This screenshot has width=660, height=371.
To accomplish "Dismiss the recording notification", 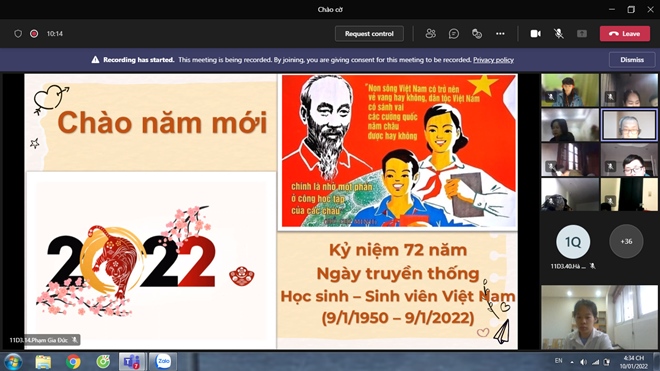I will click(x=632, y=60).
